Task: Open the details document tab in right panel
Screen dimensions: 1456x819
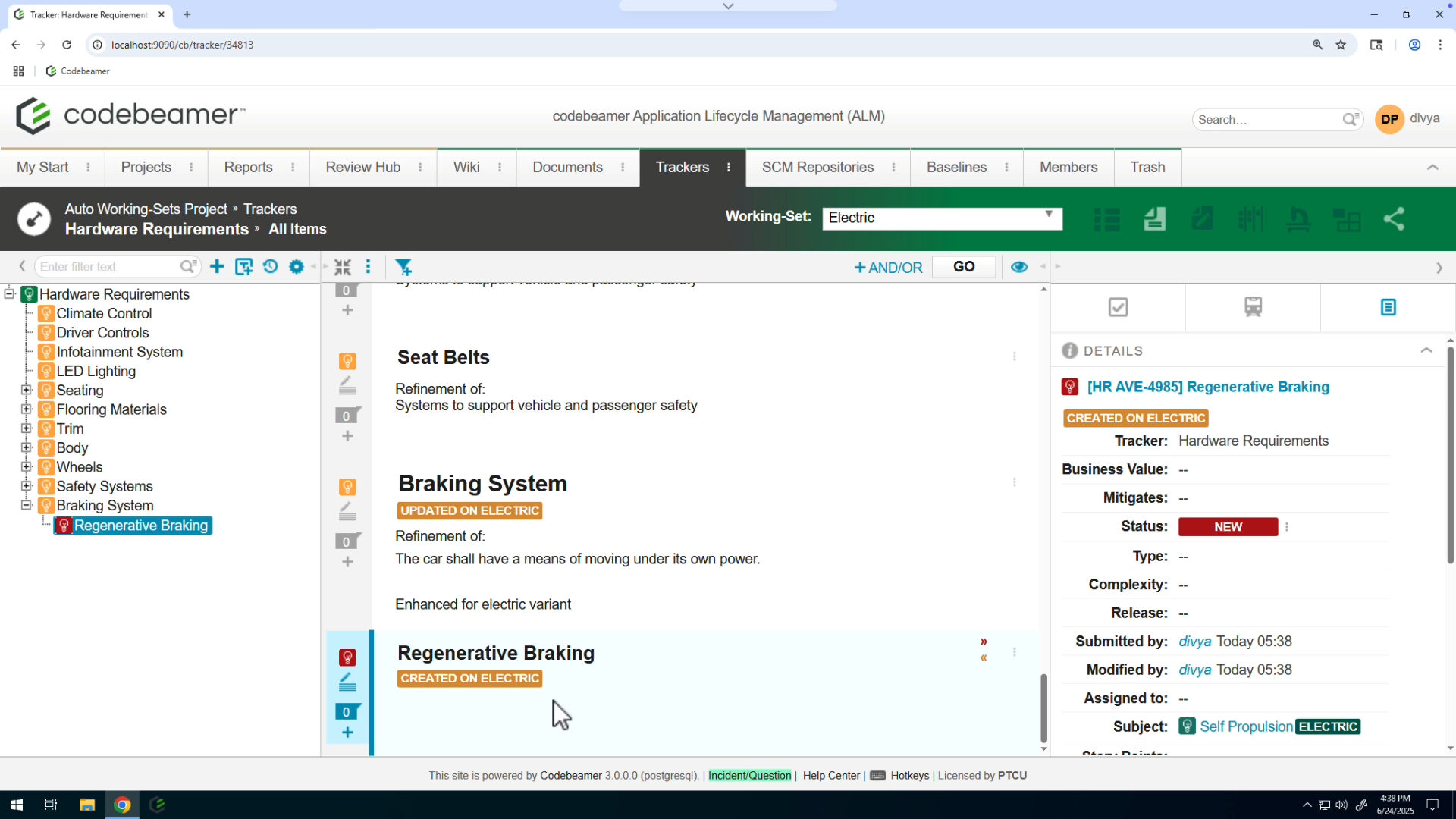Action: pos(1388,307)
